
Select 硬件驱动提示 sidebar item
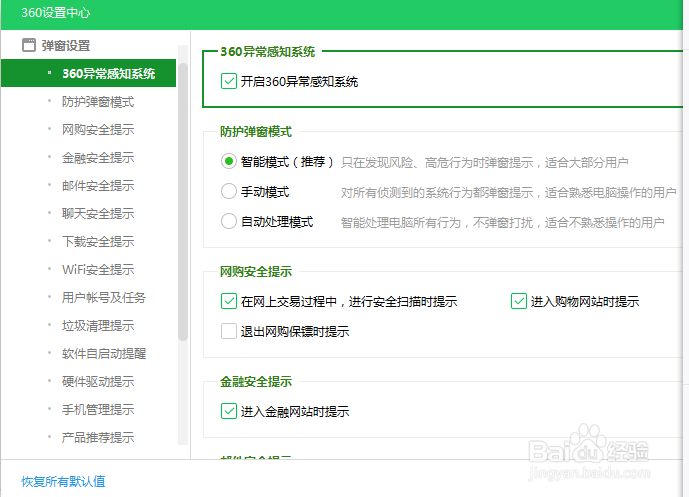(x=98, y=381)
